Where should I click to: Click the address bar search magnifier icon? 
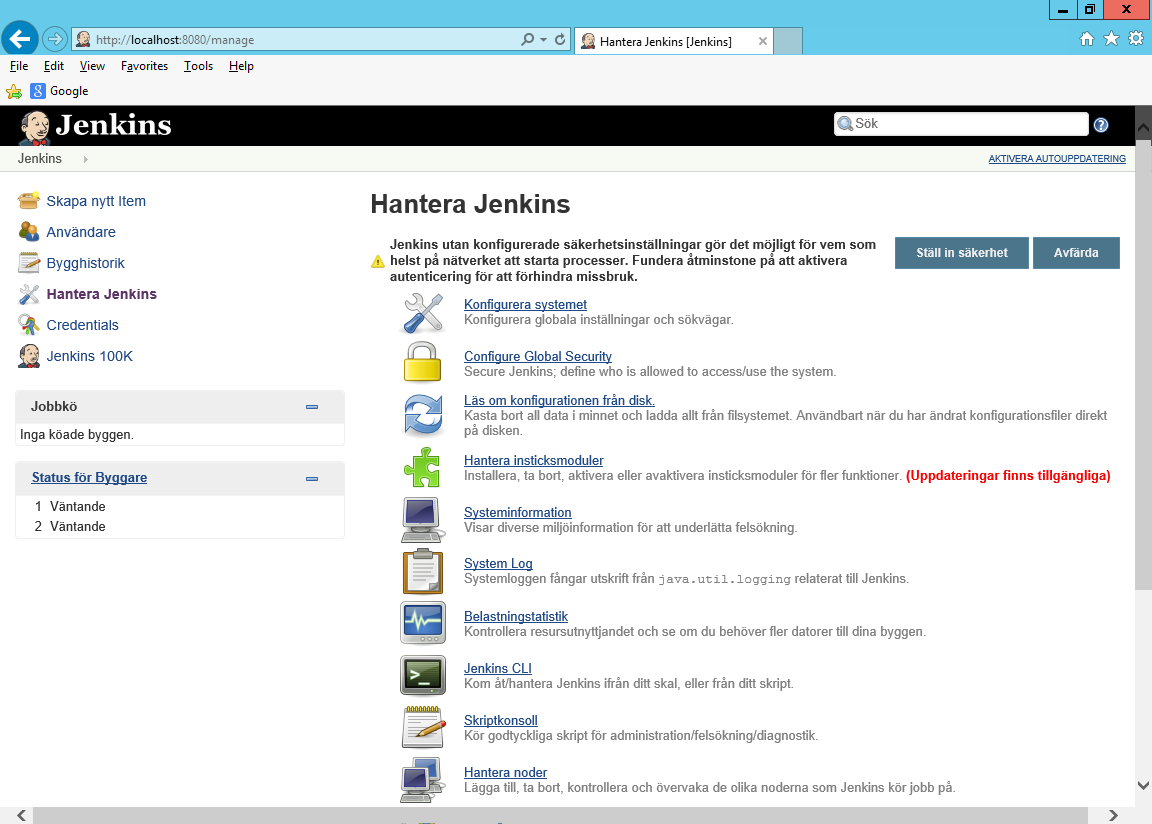pos(528,40)
